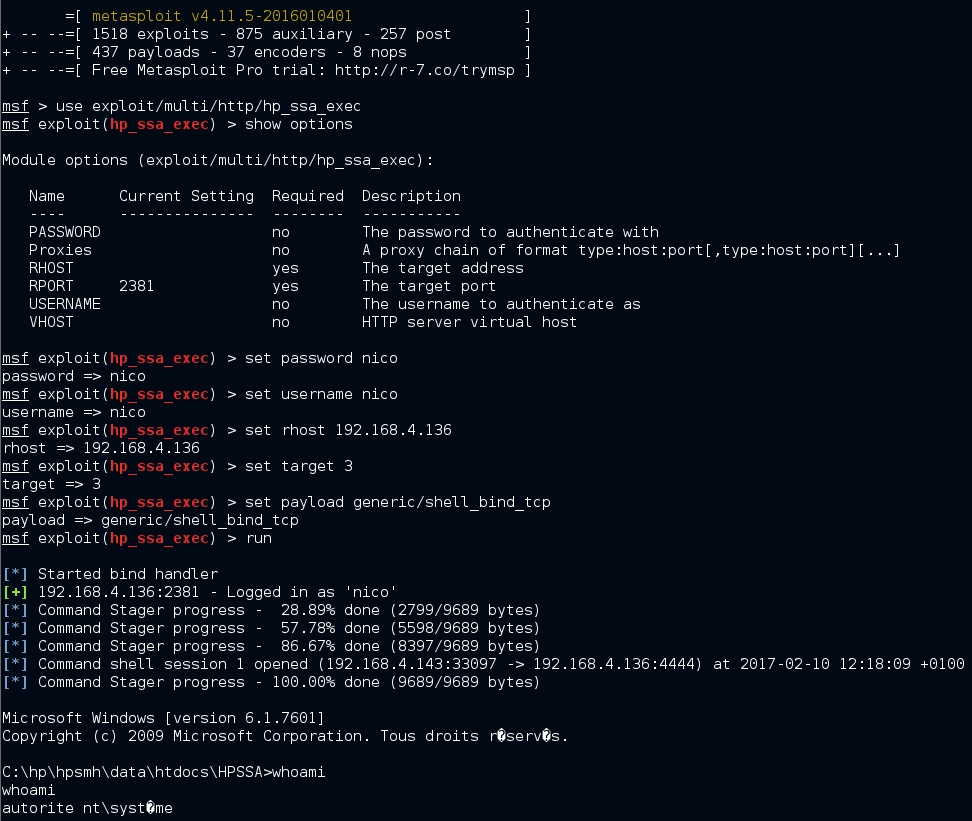Click "Command shell session 1 opened" text
This screenshot has height=821, width=972.
173,663
